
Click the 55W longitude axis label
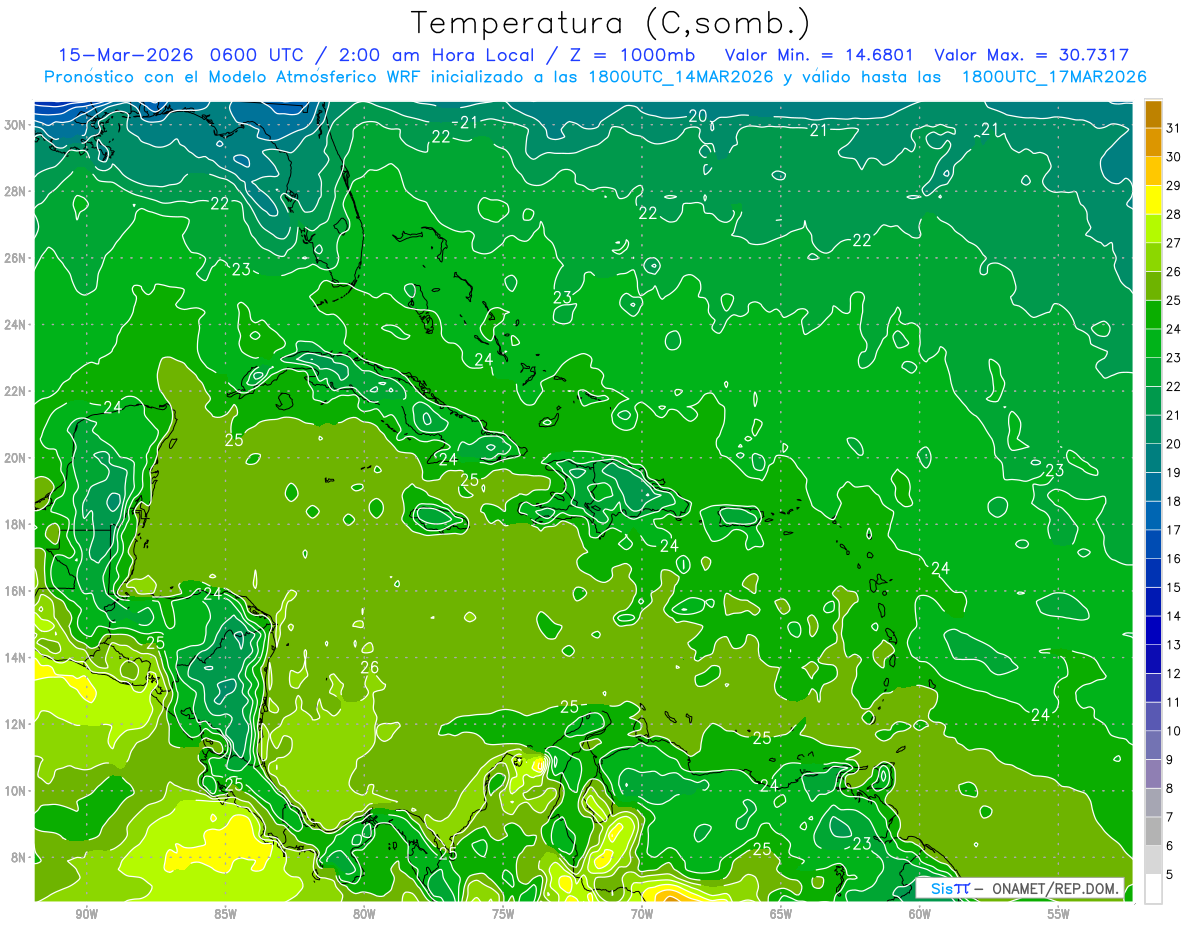coord(1058,914)
